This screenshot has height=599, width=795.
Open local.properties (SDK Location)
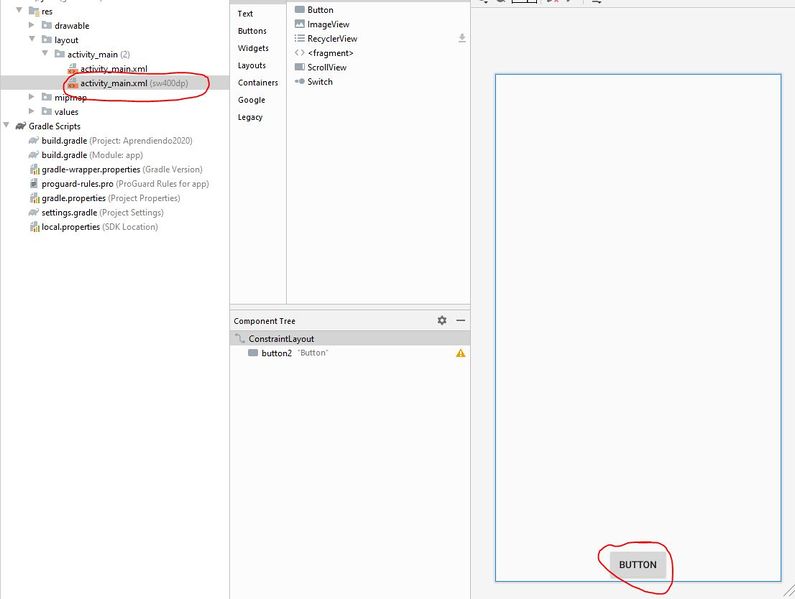[x=99, y=227]
